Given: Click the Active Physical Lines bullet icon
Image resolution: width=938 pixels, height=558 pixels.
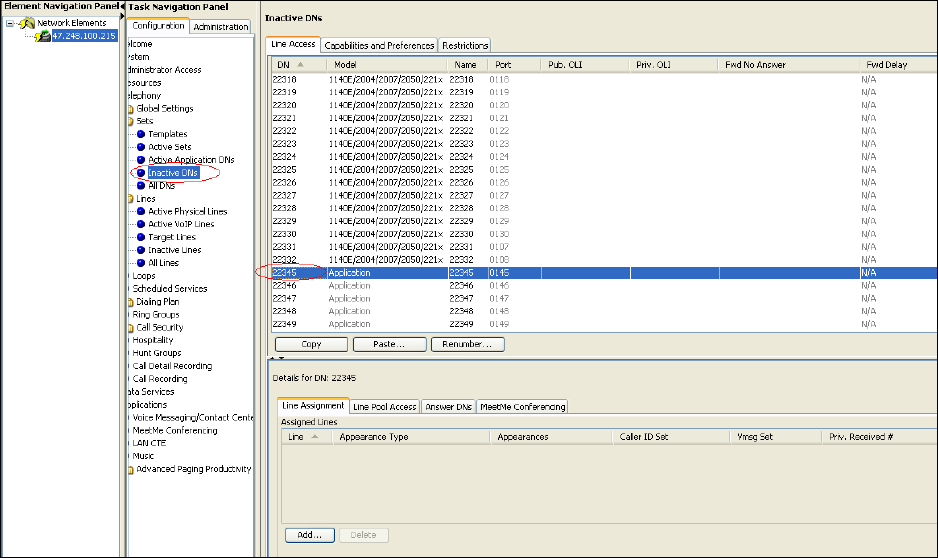Looking at the screenshot, I should point(141,212).
